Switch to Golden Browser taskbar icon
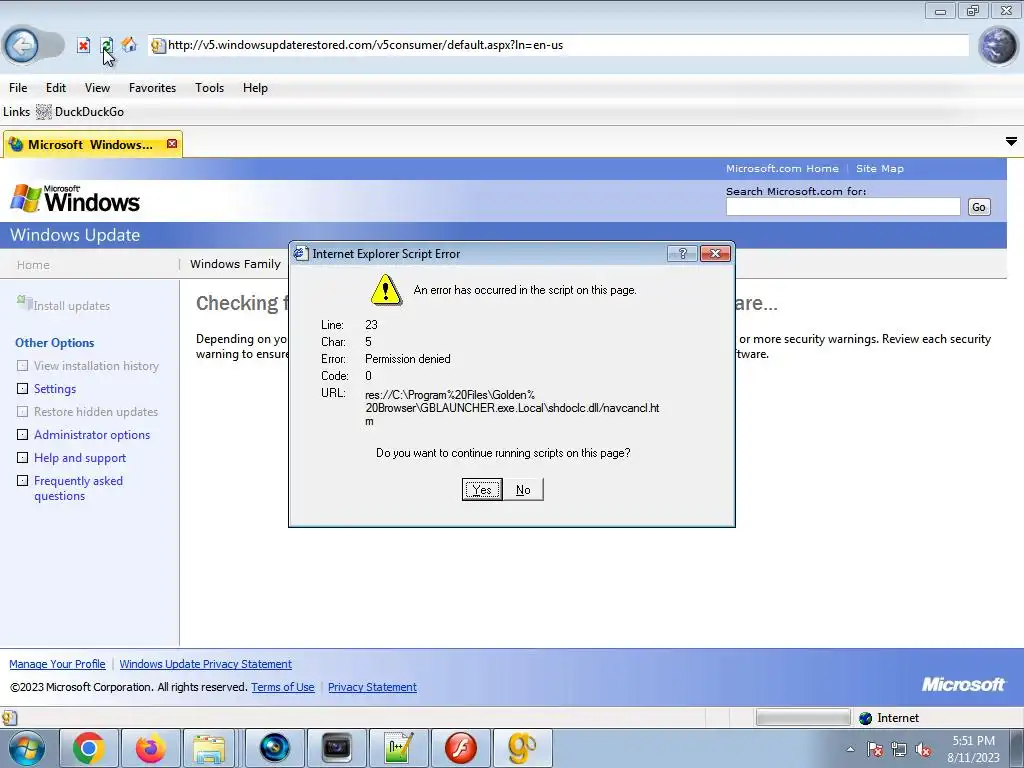Image resolution: width=1024 pixels, height=768 pixels. click(x=522, y=748)
